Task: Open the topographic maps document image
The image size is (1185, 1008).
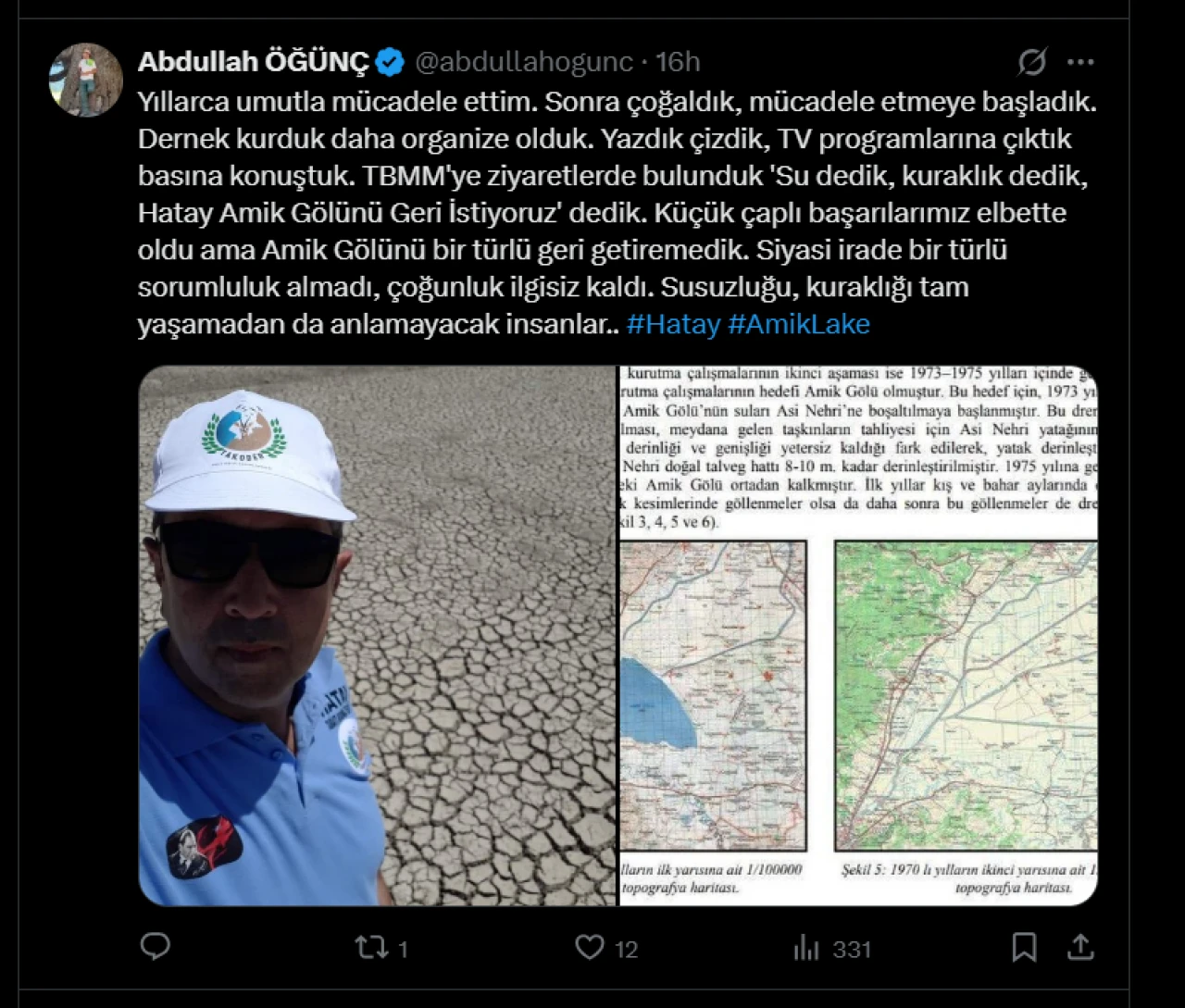Action: coord(858,635)
